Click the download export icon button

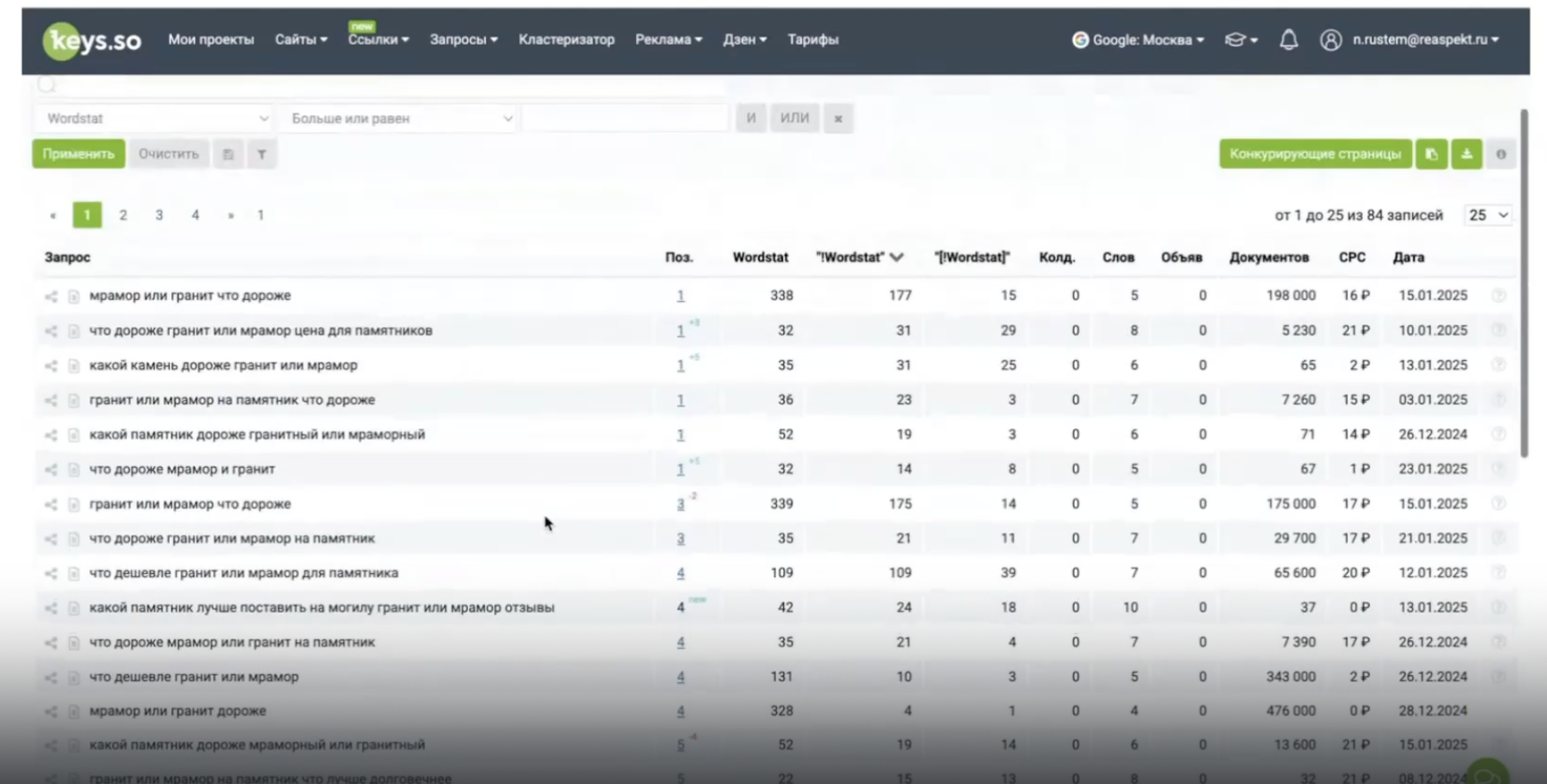coord(1467,154)
